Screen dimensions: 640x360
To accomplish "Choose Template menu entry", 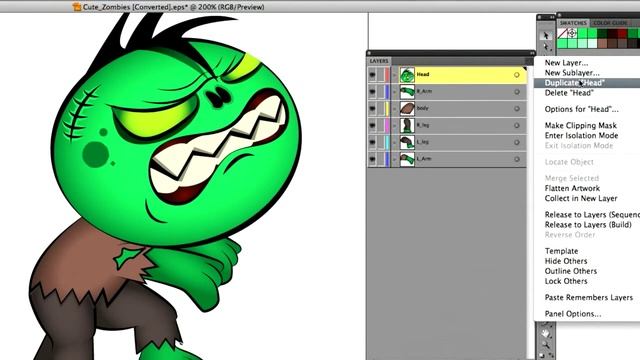I will coord(561,251).
